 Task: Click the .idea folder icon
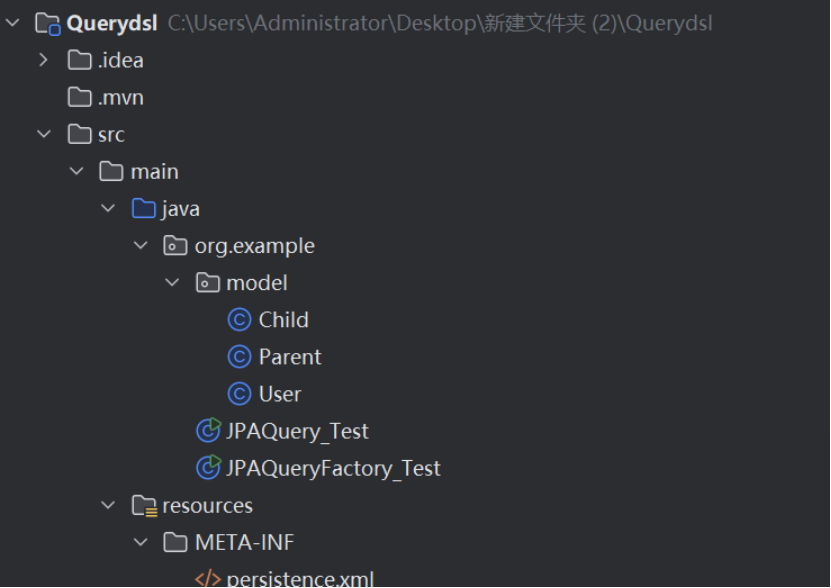[79, 60]
